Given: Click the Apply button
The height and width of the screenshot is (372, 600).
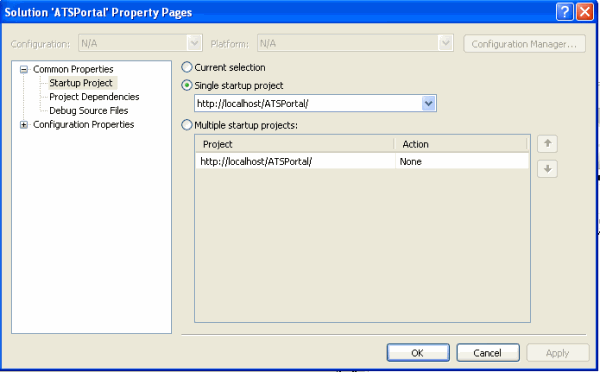Looking at the screenshot, I should (x=558, y=352).
